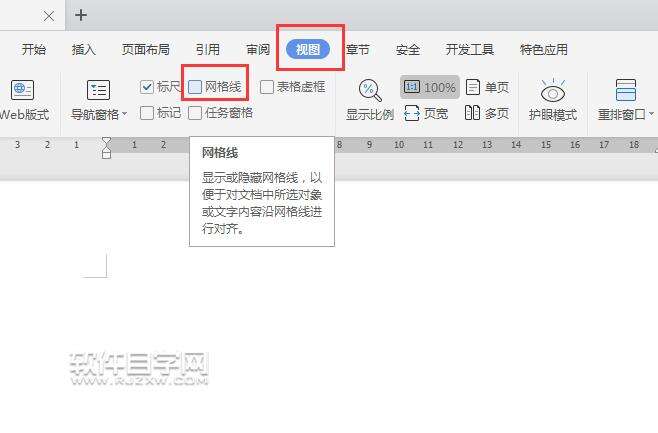The width and height of the screenshot is (658, 433).
Task: Uncheck the 标尺 ruler checkbox
Action: point(146,87)
